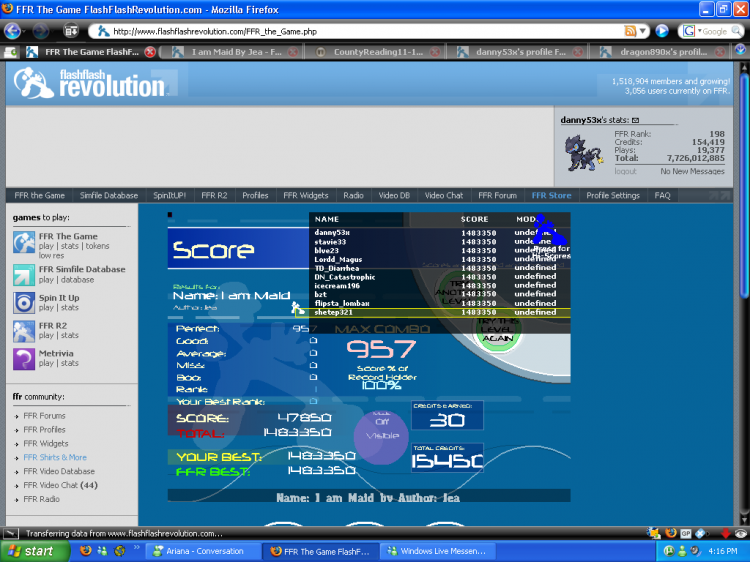Open Video DB nav item
This screenshot has height=562, width=750.
pos(394,195)
